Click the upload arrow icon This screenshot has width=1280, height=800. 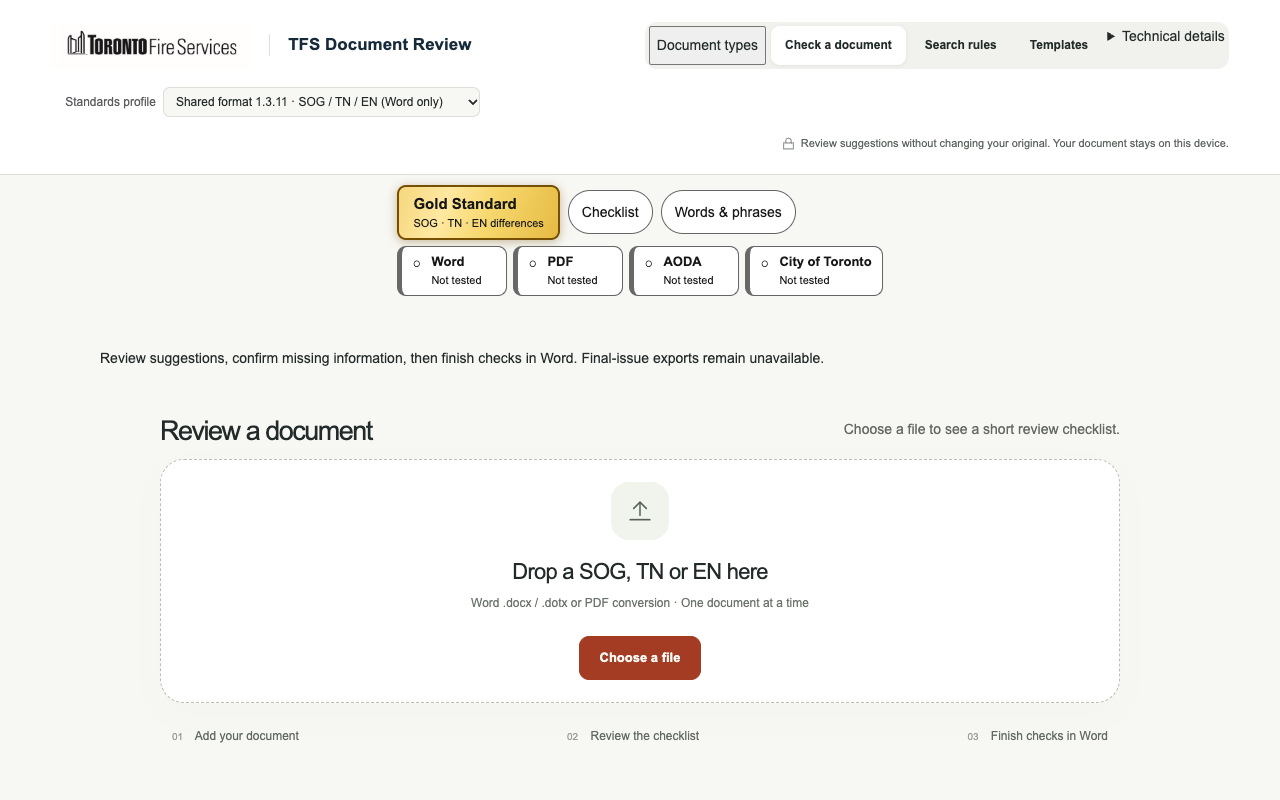(640, 511)
